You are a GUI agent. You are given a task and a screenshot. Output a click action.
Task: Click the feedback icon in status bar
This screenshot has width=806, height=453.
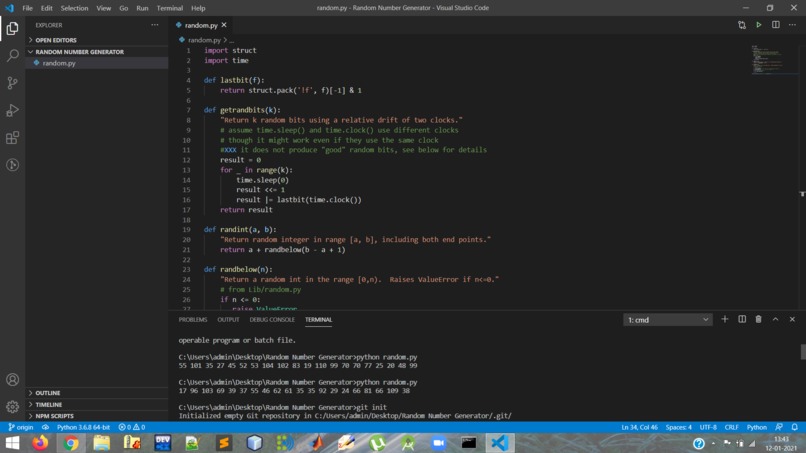(779, 427)
